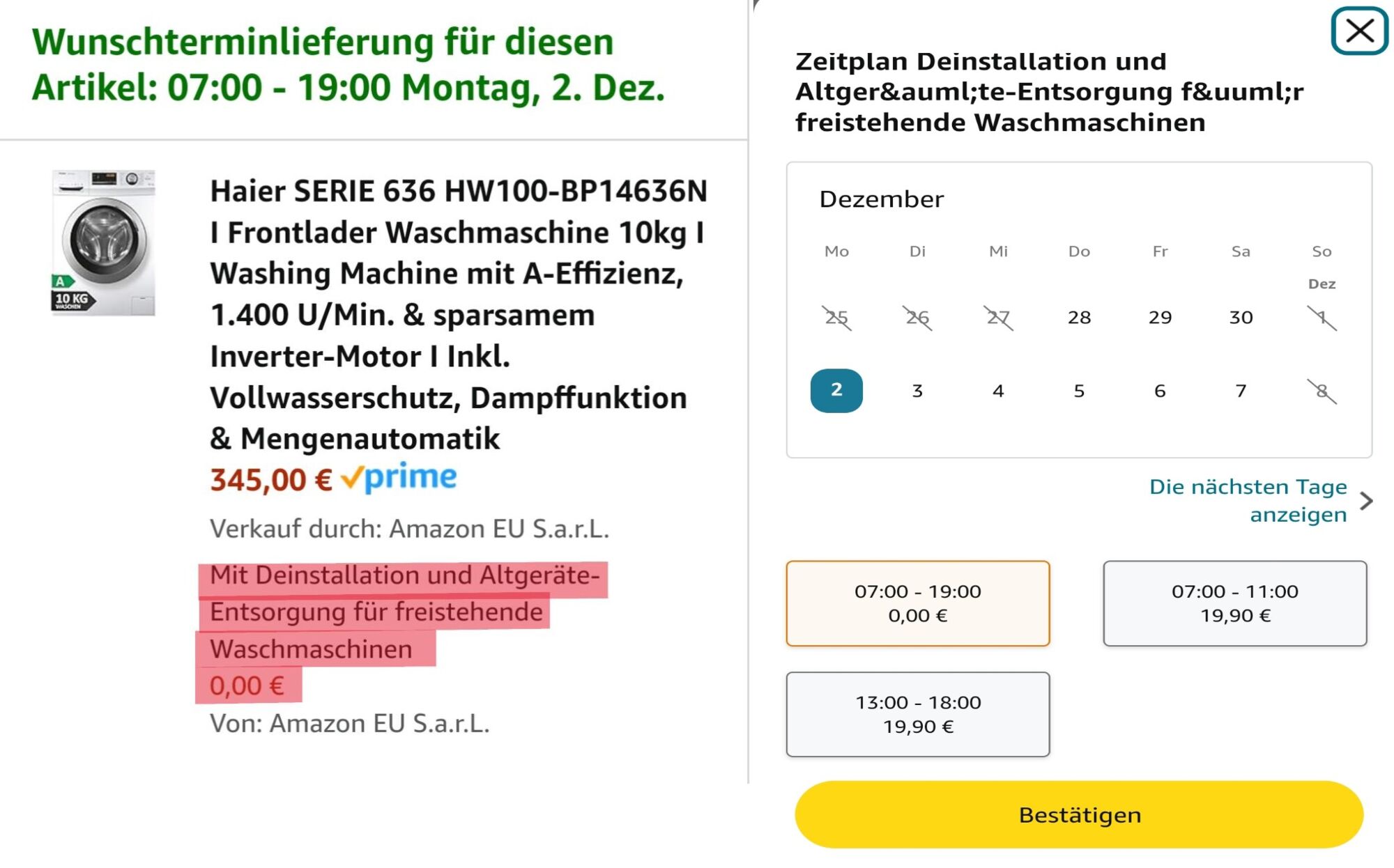Confirm the schedule with Bestätigen
1394x868 pixels.
pos(1079,814)
